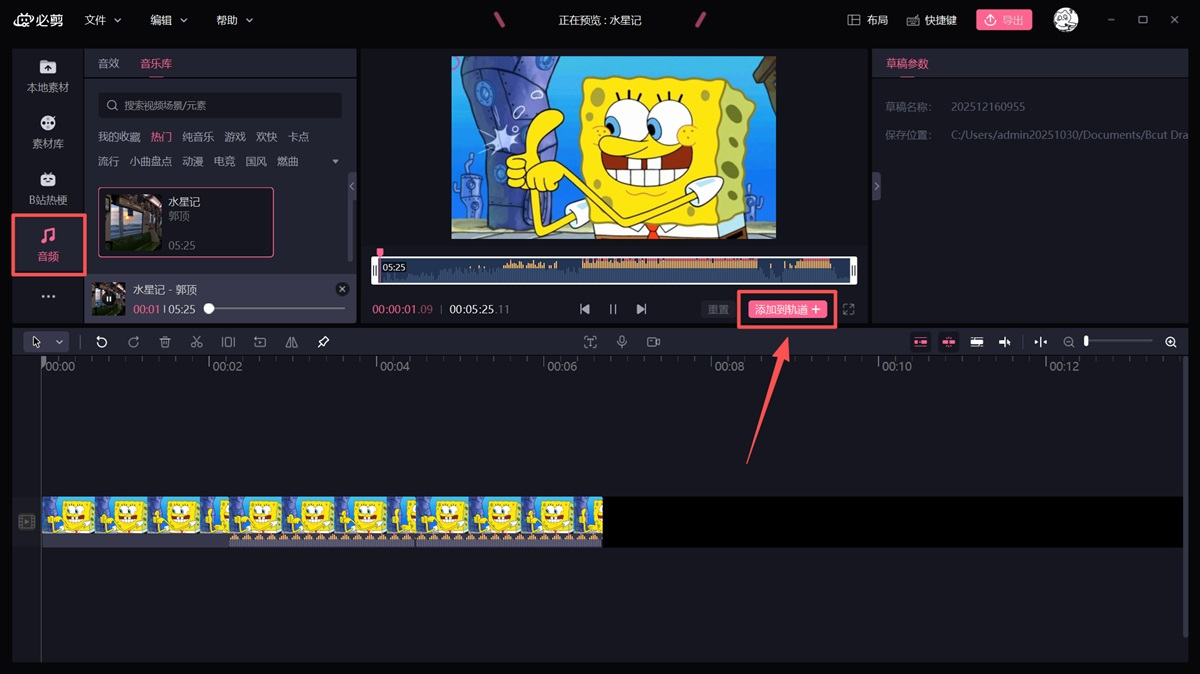The width and height of the screenshot is (1200, 674).
Task: Expand more music categories arrow
Action: 335,162
